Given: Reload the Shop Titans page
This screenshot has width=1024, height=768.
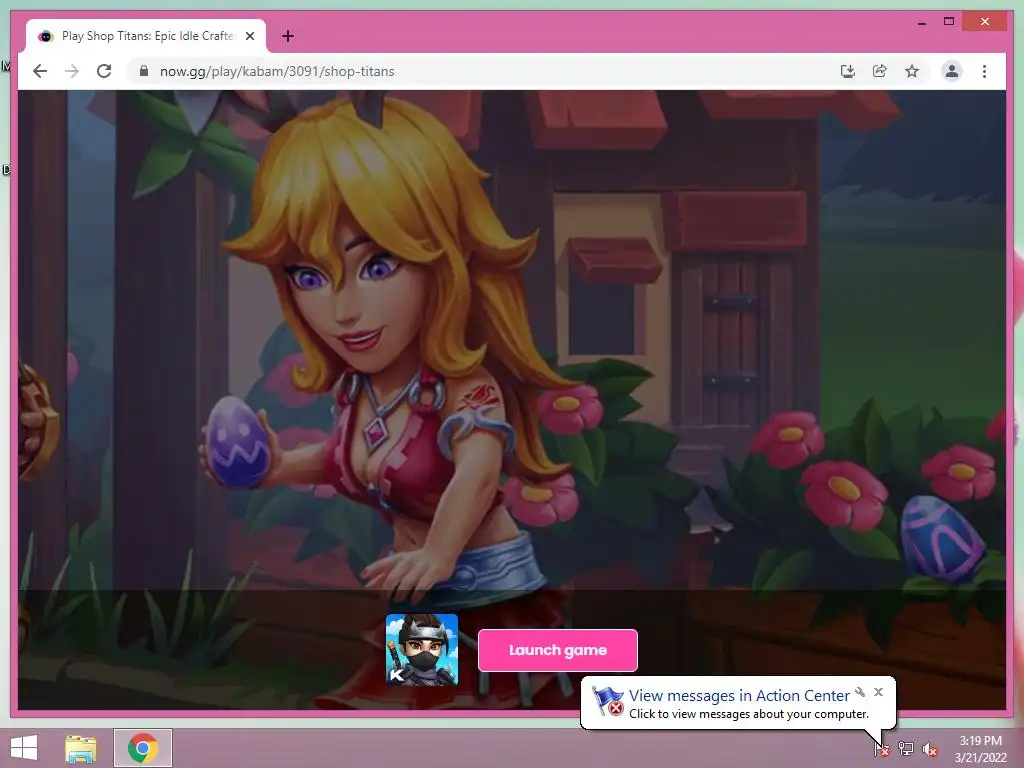Looking at the screenshot, I should tap(104, 71).
